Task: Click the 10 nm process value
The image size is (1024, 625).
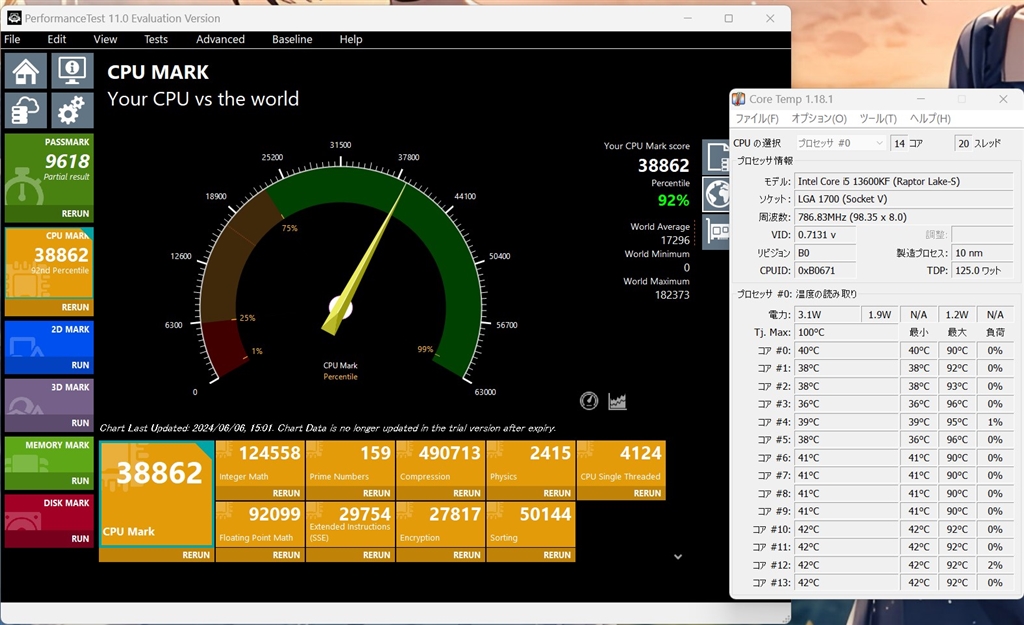Action: (x=982, y=253)
